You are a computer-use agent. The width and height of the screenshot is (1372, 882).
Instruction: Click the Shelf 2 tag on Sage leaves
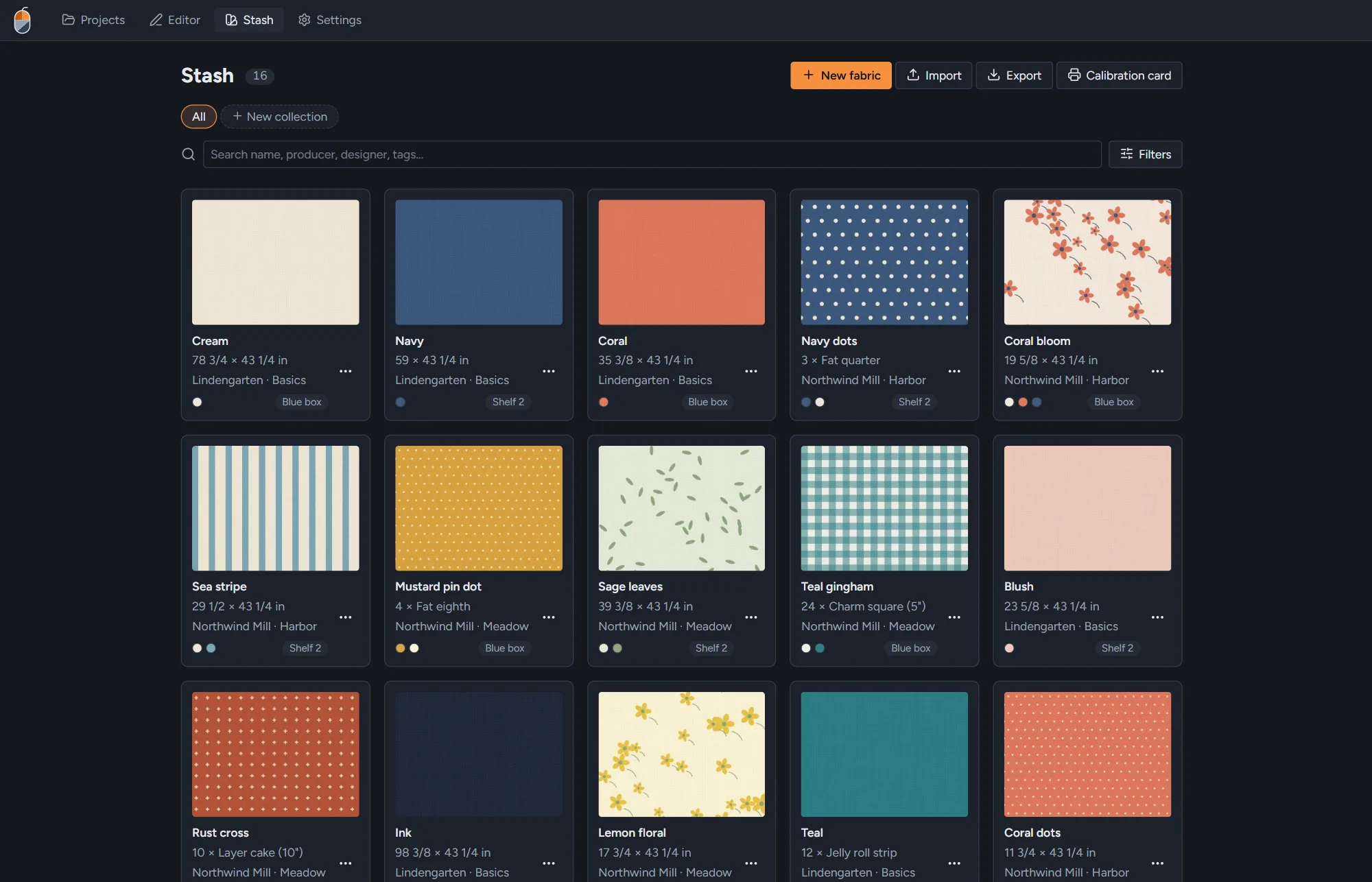(711, 648)
